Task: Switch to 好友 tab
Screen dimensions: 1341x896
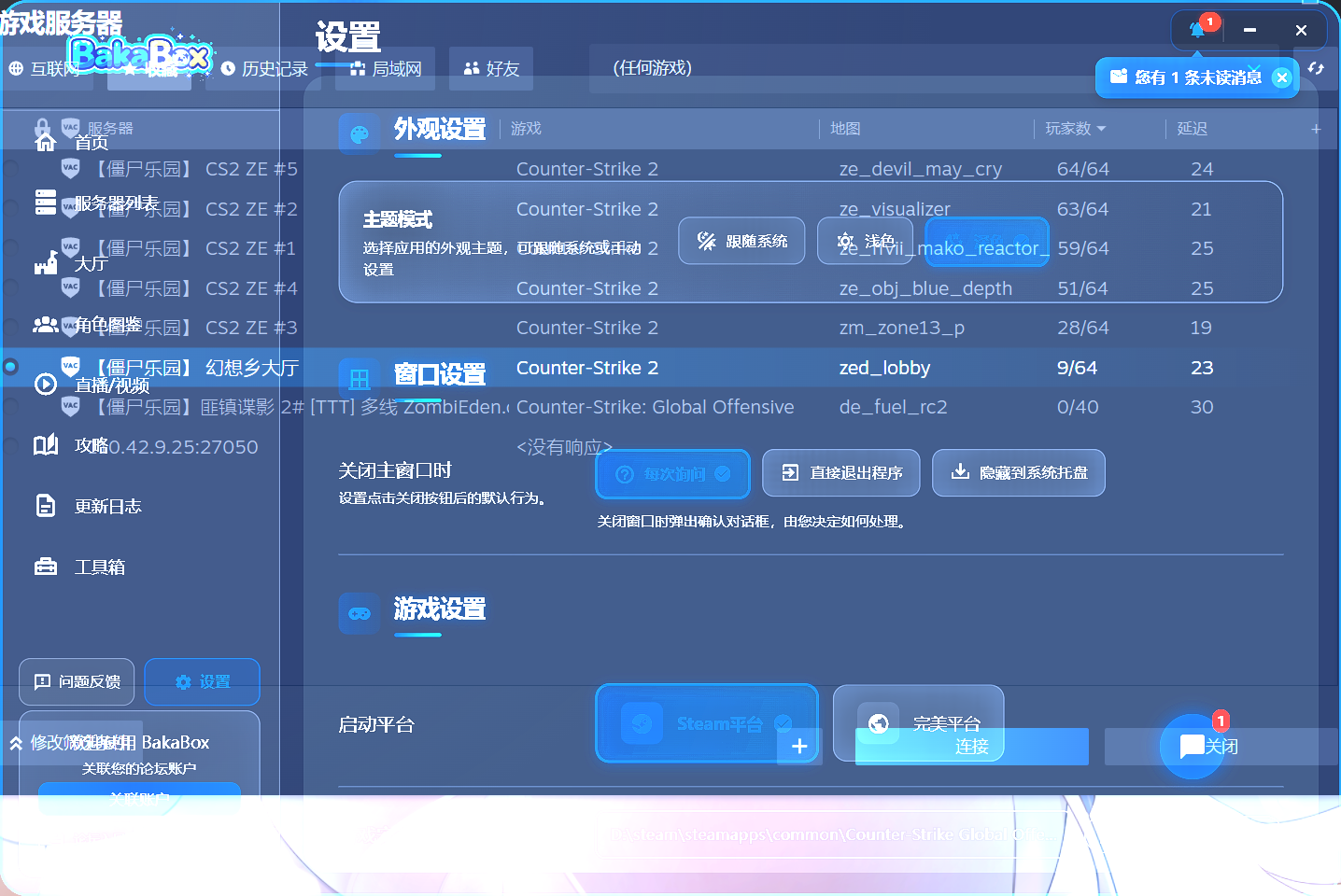Action: pyautogui.click(x=491, y=69)
